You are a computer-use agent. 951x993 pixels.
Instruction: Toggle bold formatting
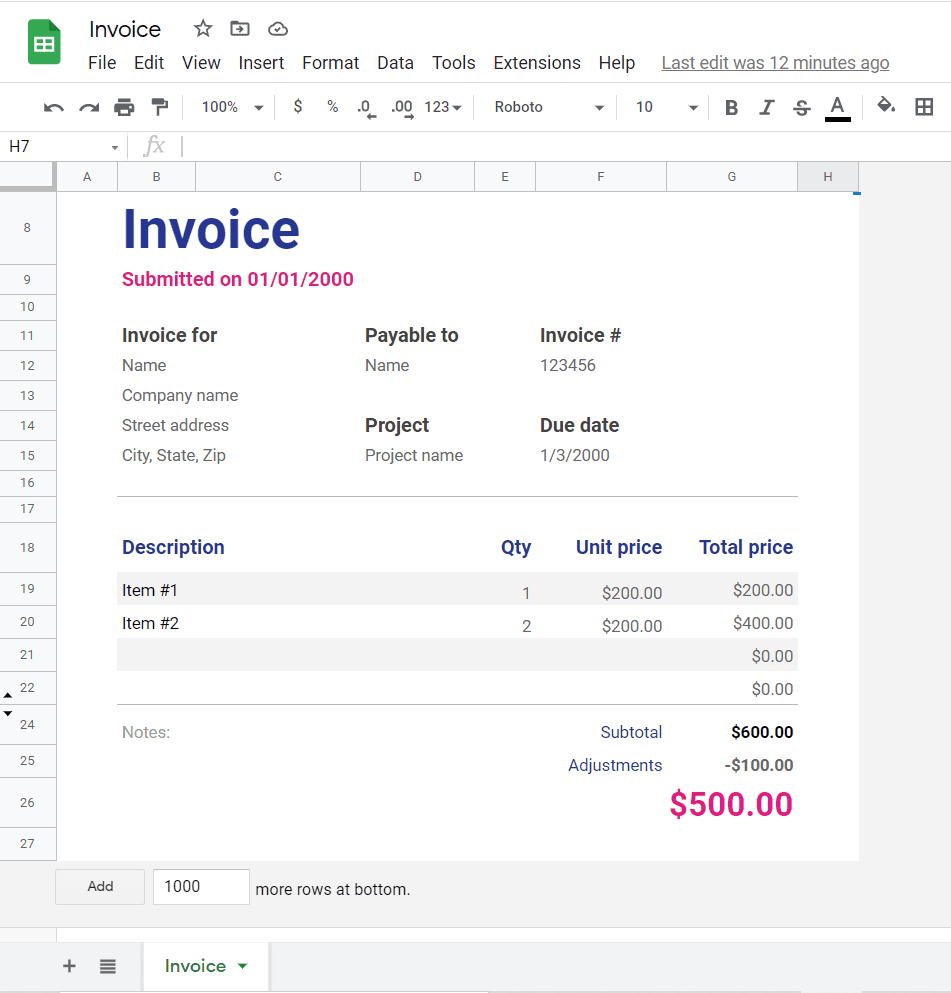pos(731,107)
